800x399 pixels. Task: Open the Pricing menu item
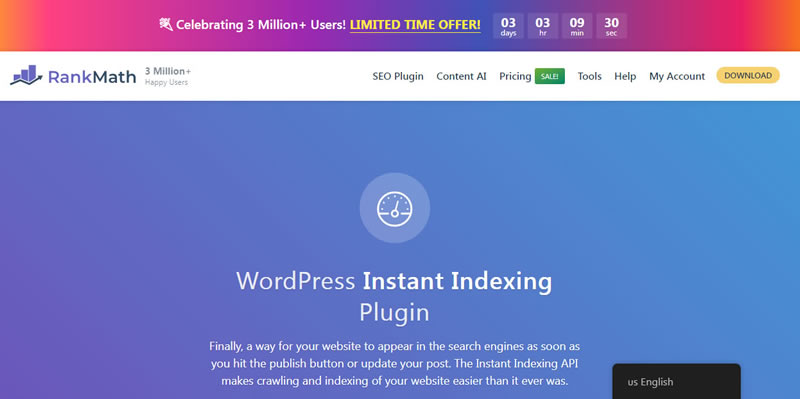pos(515,76)
